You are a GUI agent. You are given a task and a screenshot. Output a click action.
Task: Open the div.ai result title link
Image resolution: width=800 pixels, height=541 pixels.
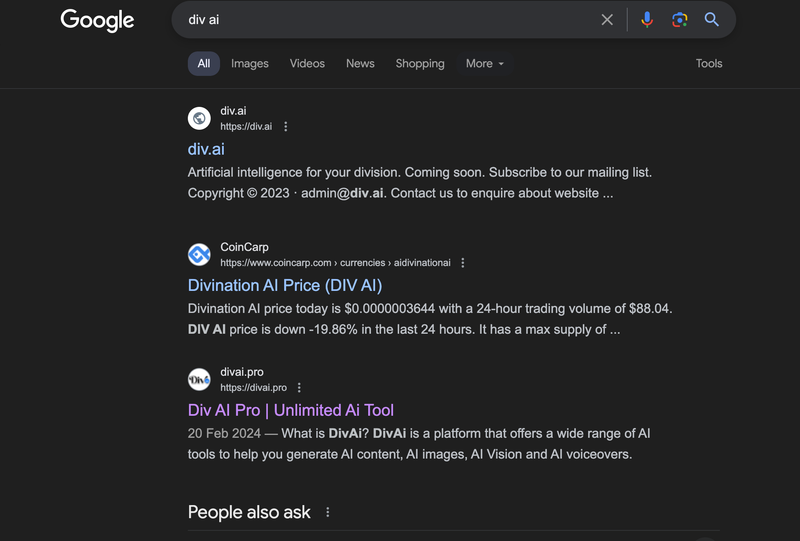[x=206, y=149]
